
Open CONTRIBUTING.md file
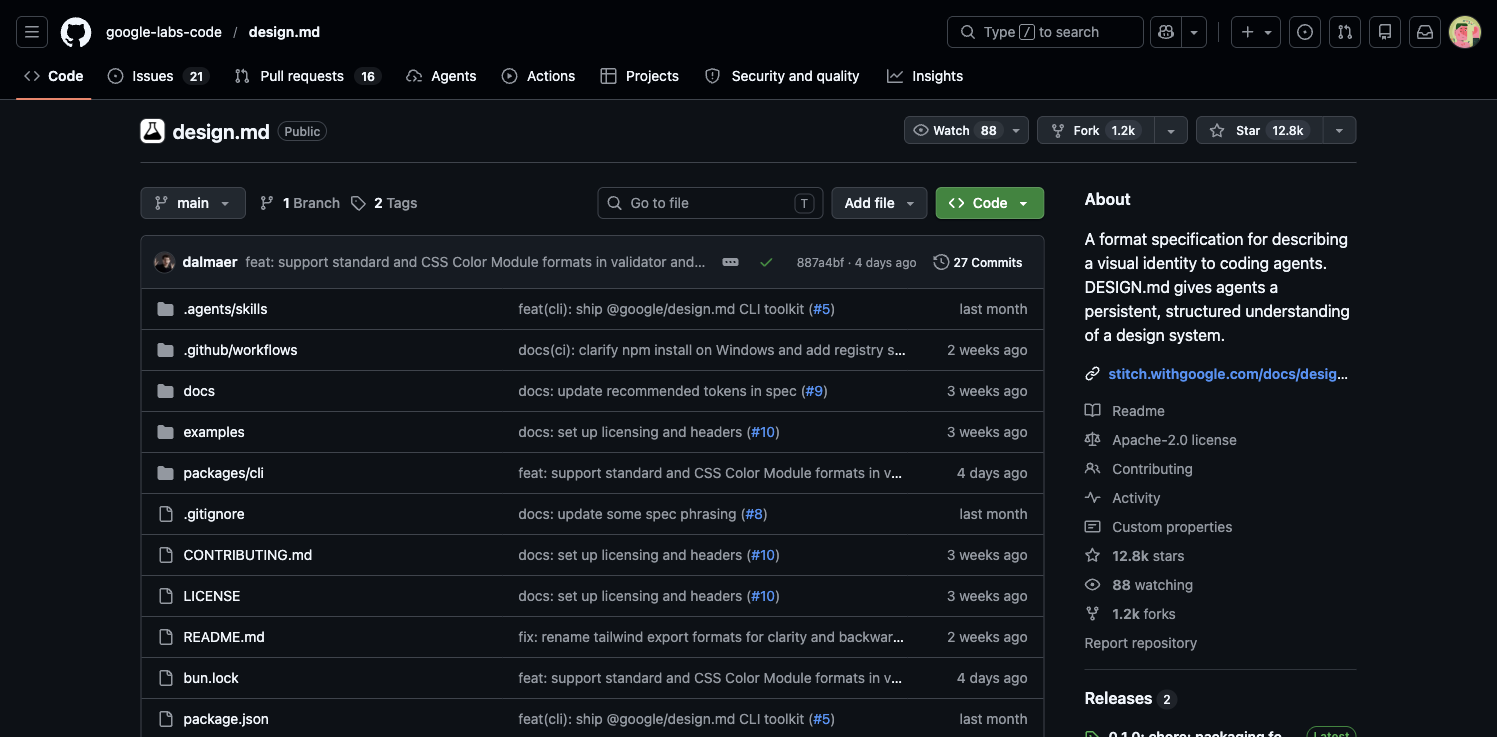click(x=248, y=555)
